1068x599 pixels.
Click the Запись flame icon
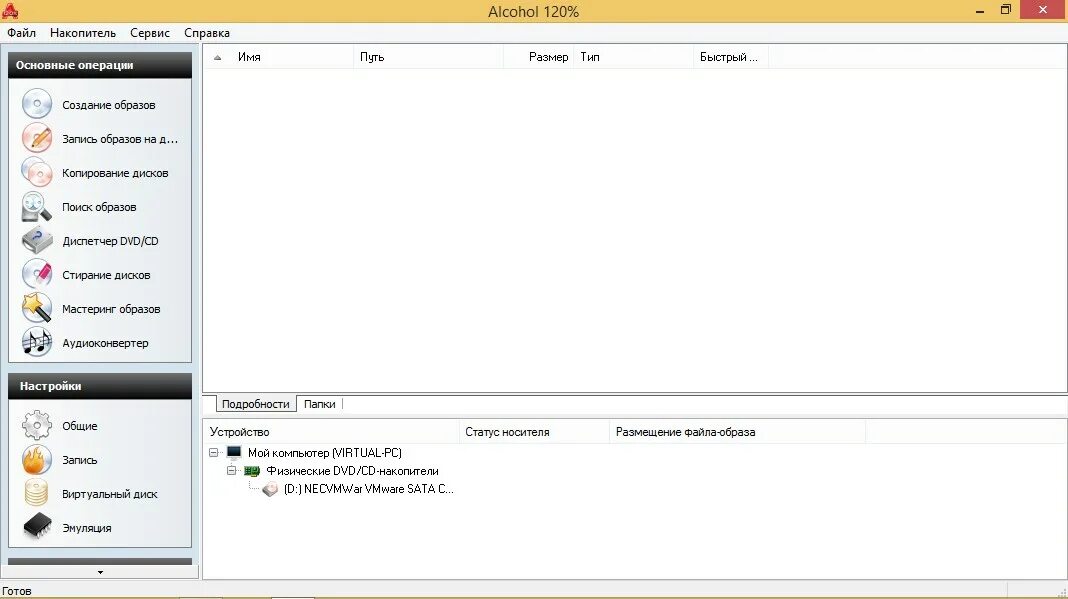pyautogui.click(x=37, y=459)
